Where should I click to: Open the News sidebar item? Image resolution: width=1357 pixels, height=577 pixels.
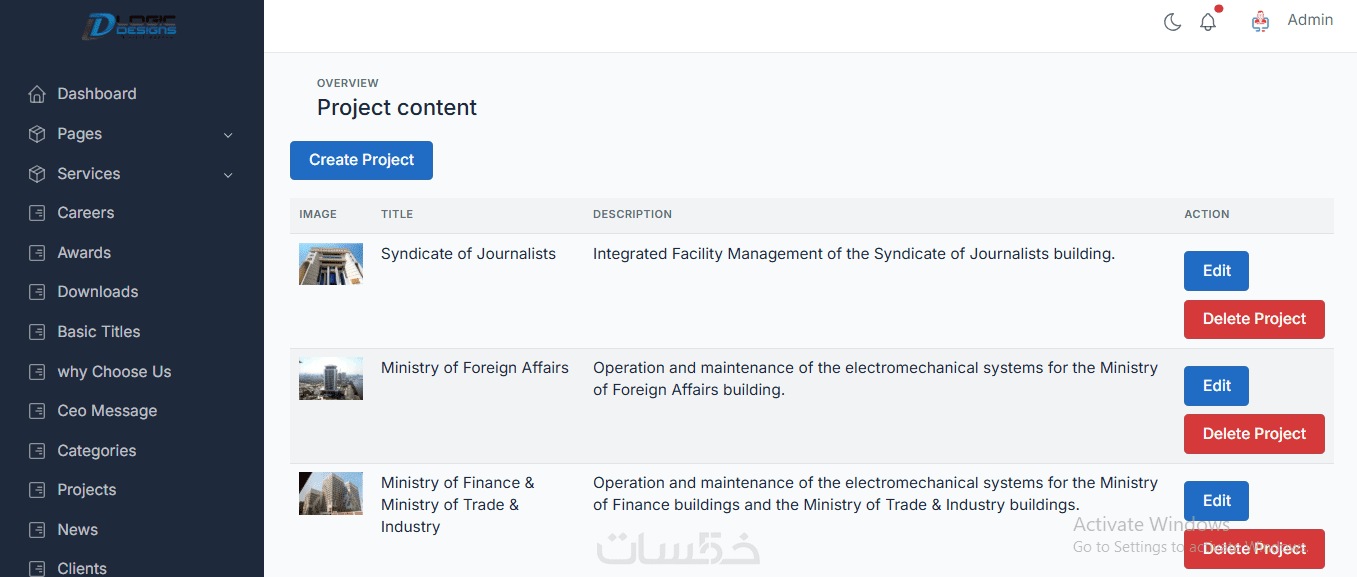click(77, 530)
